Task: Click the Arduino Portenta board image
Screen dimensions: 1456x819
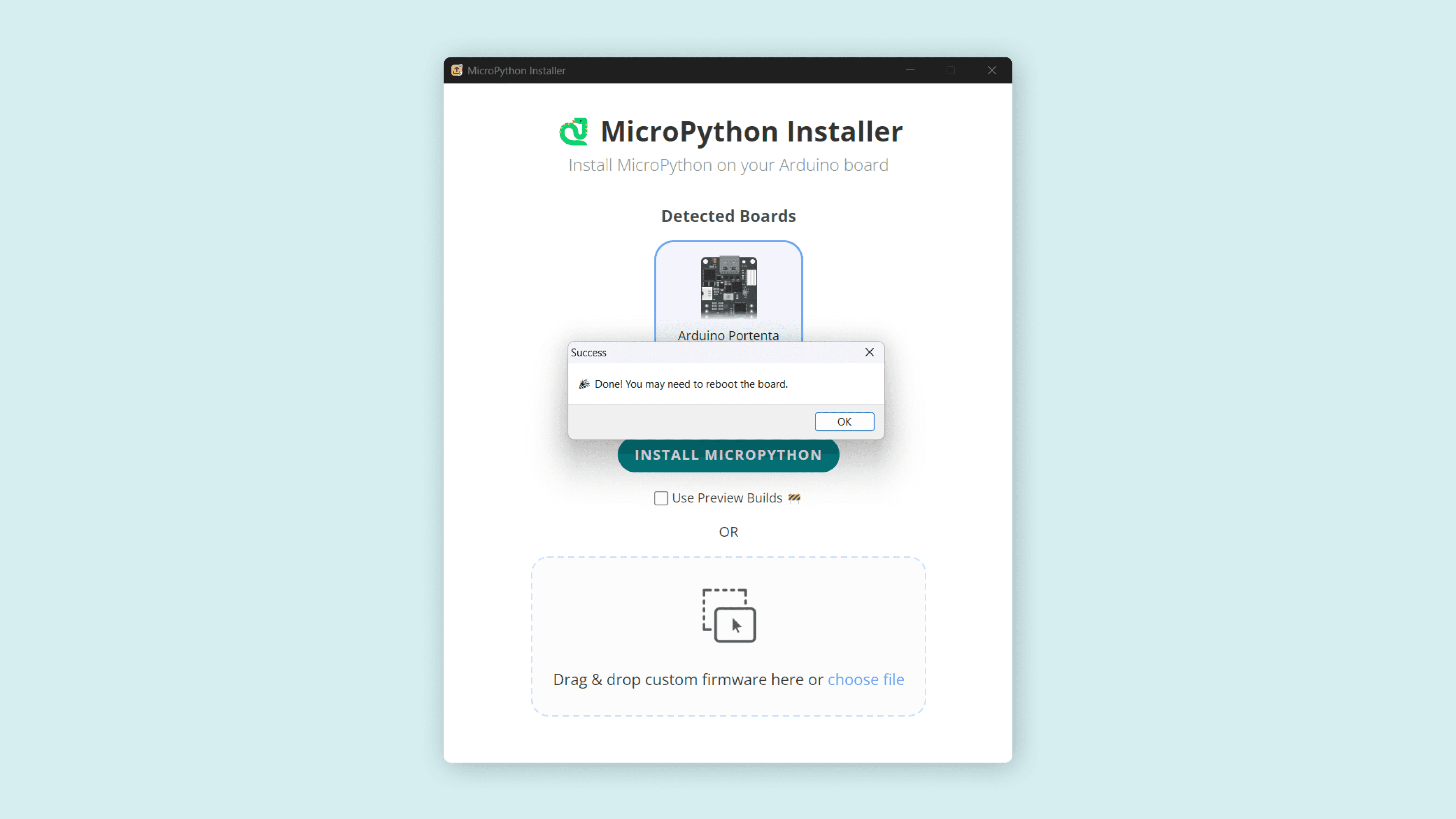Action: coord(728,287)
